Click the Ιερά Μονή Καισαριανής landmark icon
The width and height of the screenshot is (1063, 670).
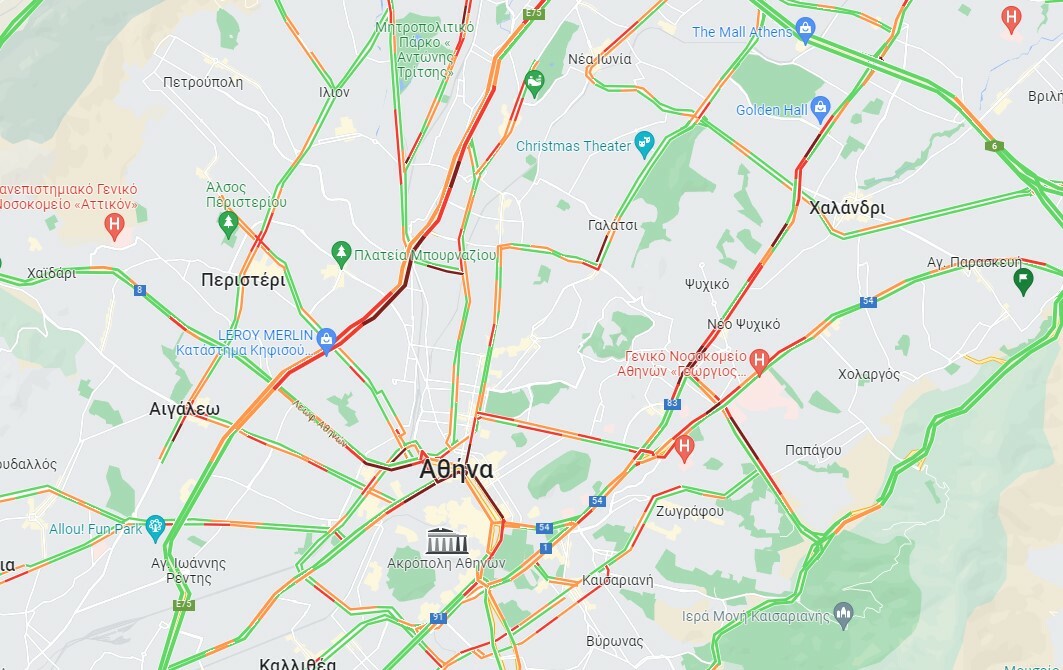click(843, 614)
